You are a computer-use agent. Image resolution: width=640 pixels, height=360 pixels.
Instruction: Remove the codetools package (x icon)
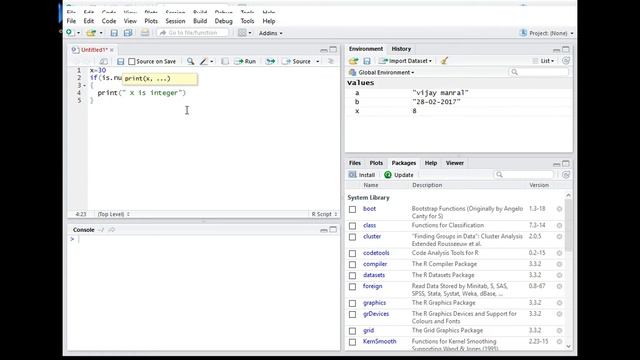point(560,253)
